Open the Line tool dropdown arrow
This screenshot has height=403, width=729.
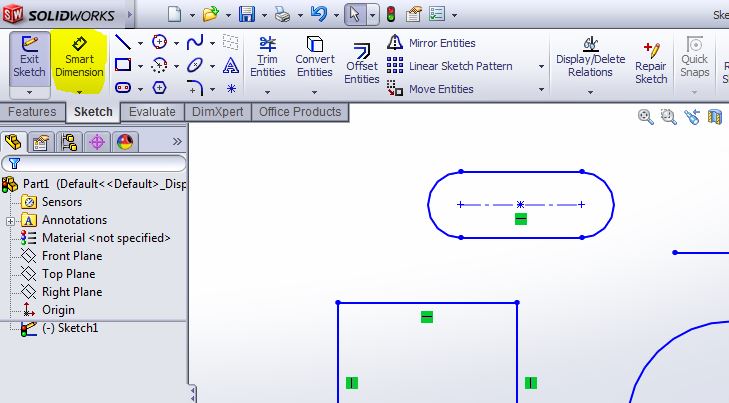click(140, 43)
